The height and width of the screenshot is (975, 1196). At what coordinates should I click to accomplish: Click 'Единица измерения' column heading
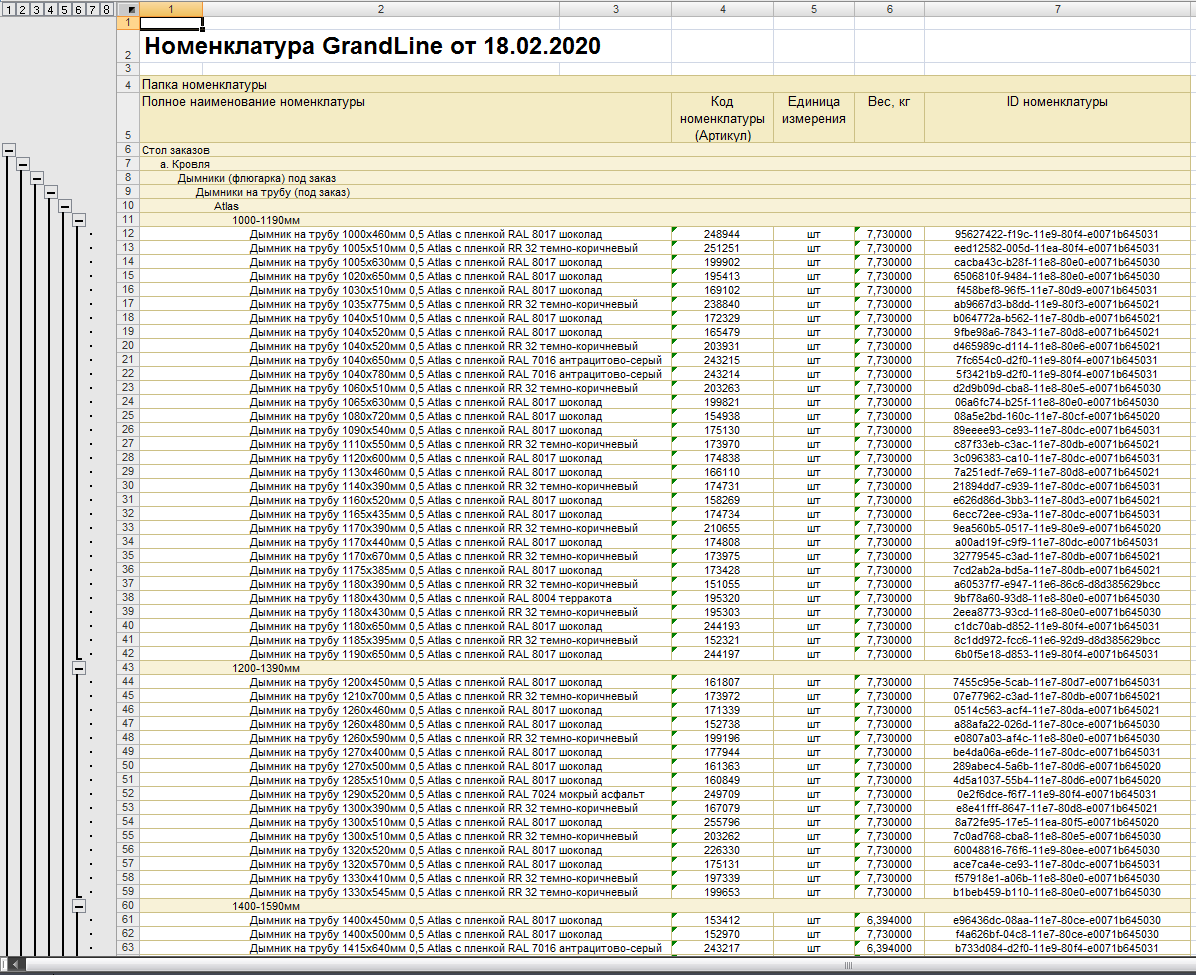(x=814, y=117)
